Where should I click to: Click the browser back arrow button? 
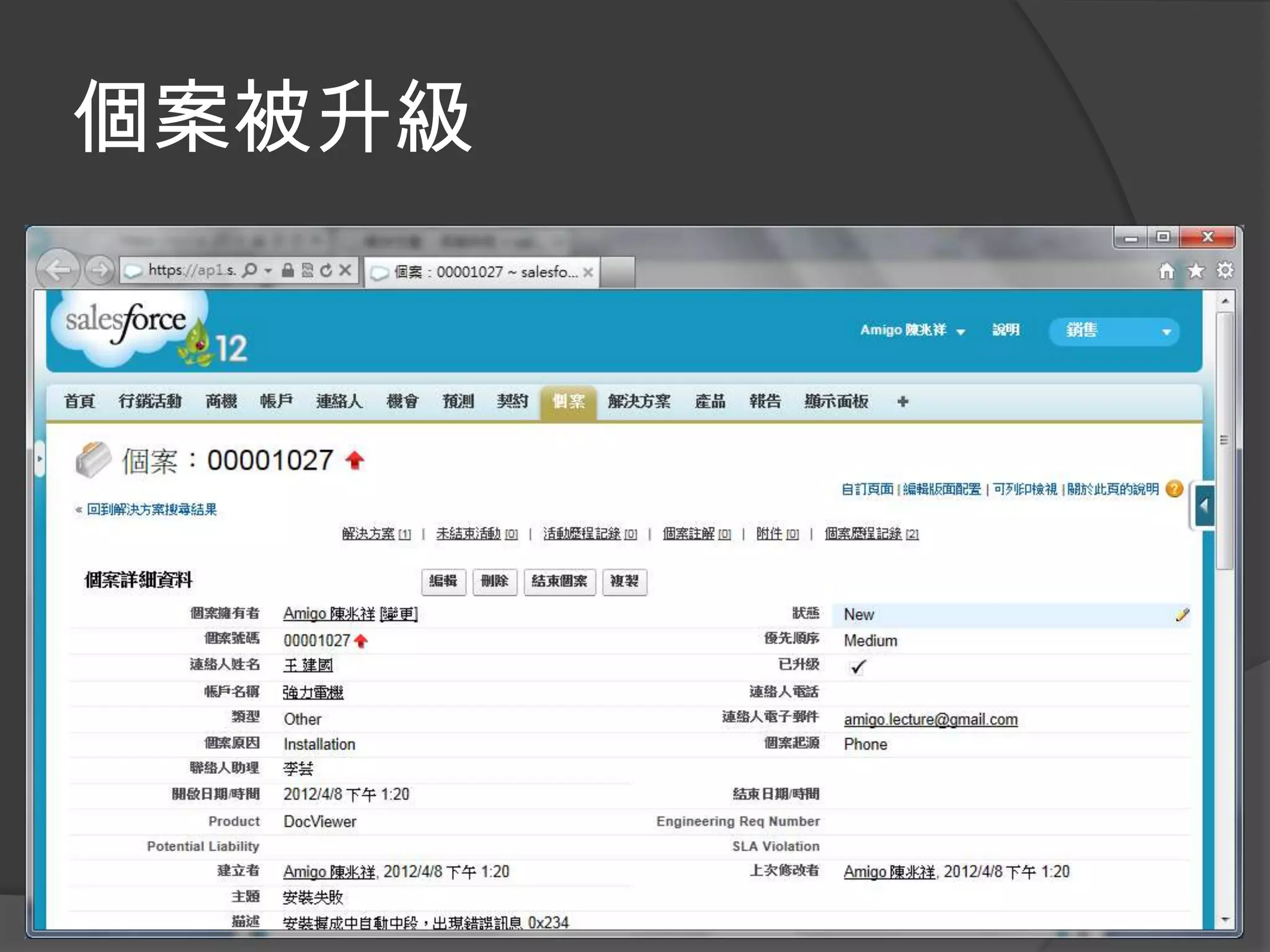pyautogui.click(x=58, y=270)
